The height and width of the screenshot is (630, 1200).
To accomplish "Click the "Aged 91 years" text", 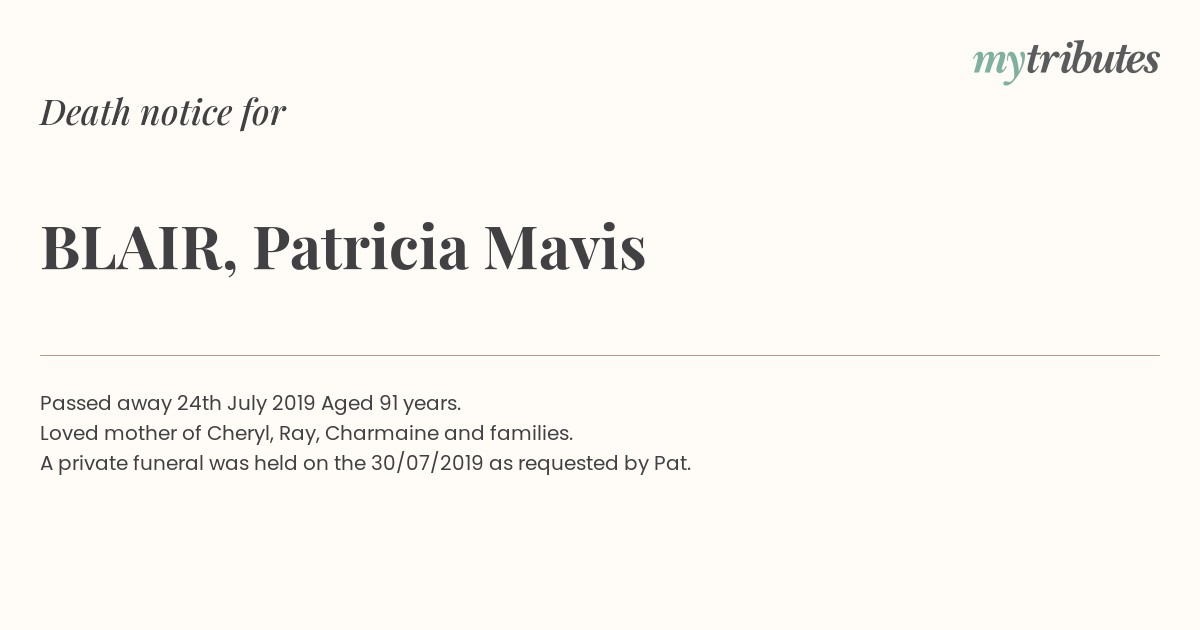I will point(391,404).
